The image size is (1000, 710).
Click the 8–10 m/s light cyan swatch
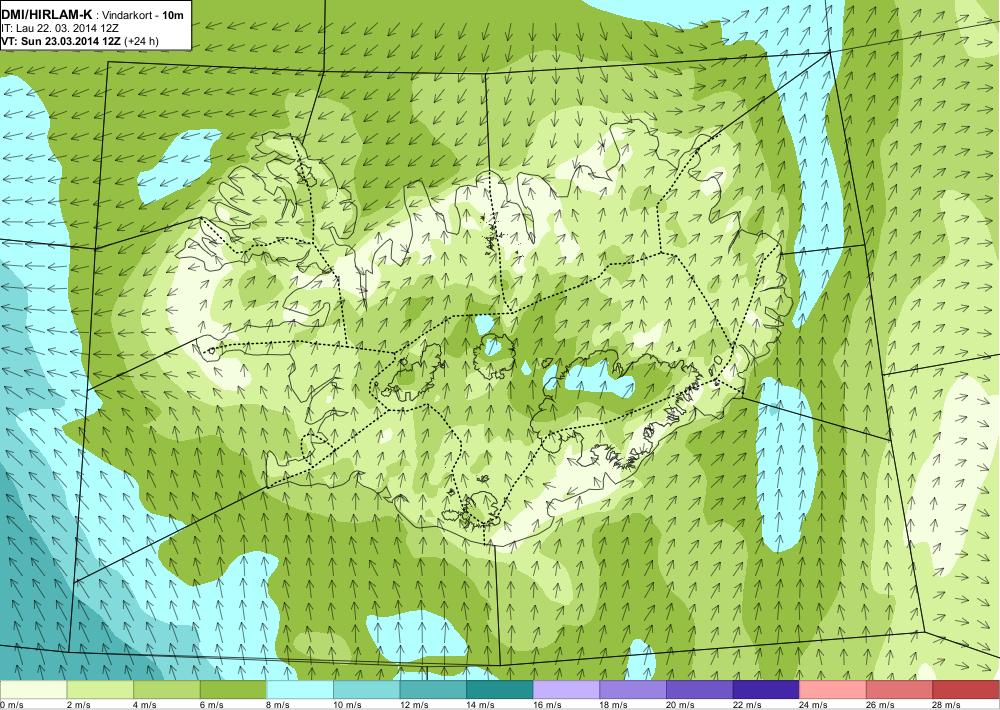tap(300, 690)
